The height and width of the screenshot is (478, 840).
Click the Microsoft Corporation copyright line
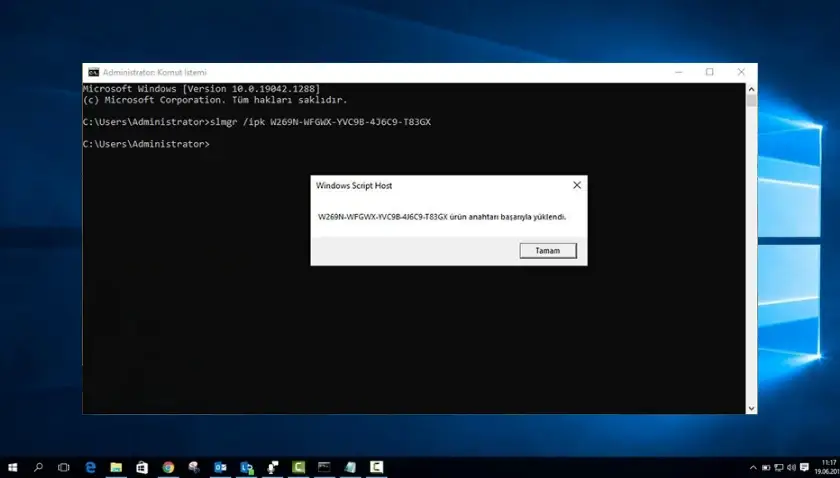tap(215, 100)
